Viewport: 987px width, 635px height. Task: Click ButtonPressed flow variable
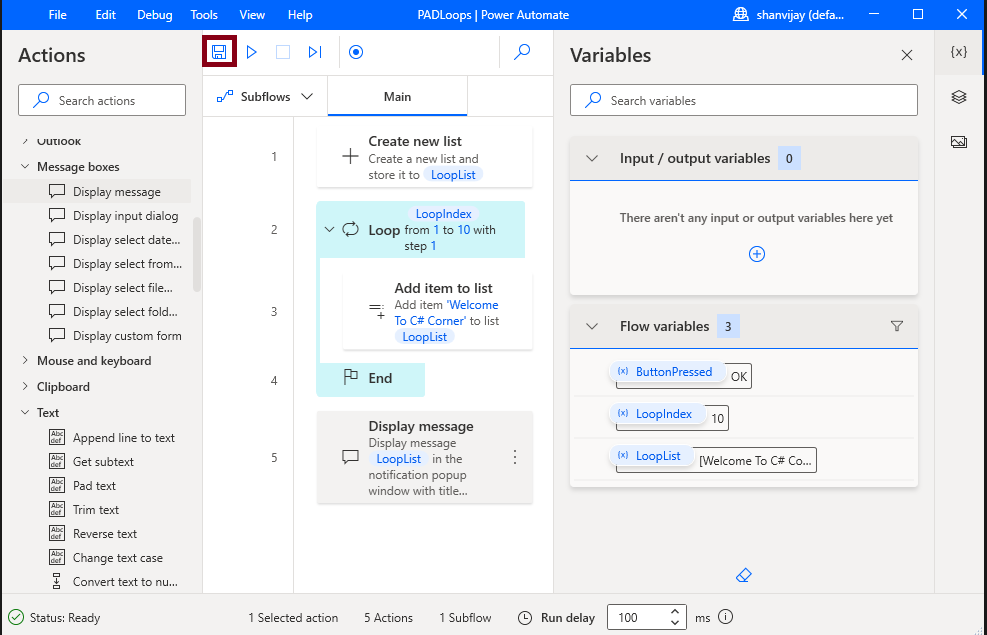666,371
